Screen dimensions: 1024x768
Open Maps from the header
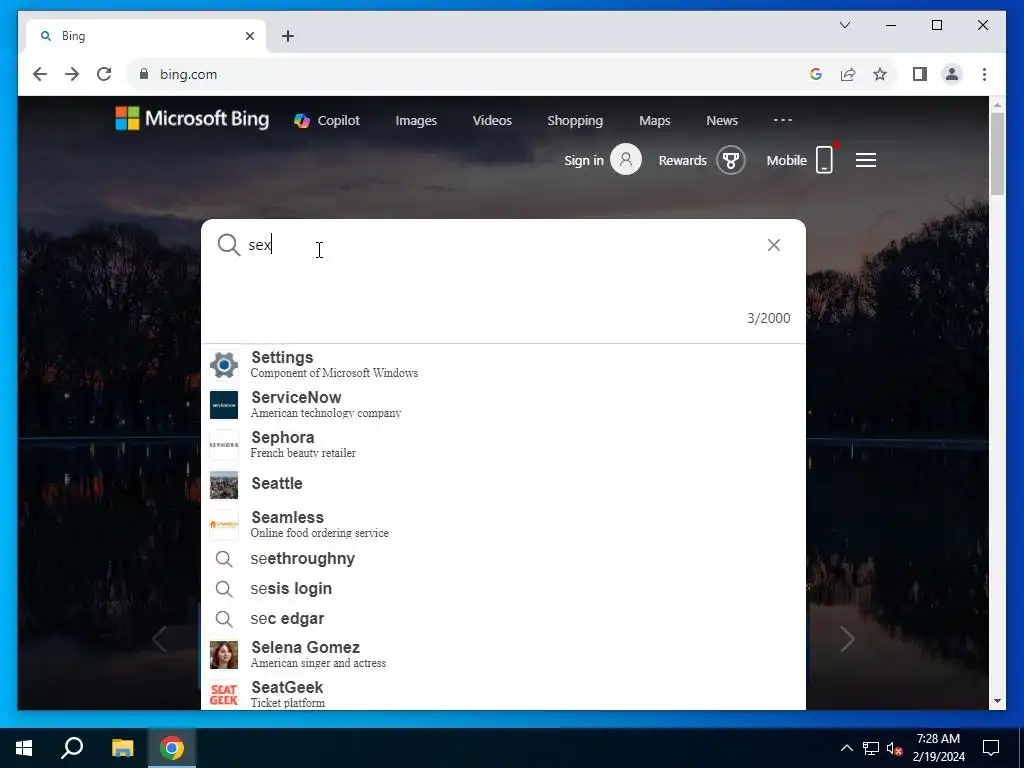[x=654, y=120]
